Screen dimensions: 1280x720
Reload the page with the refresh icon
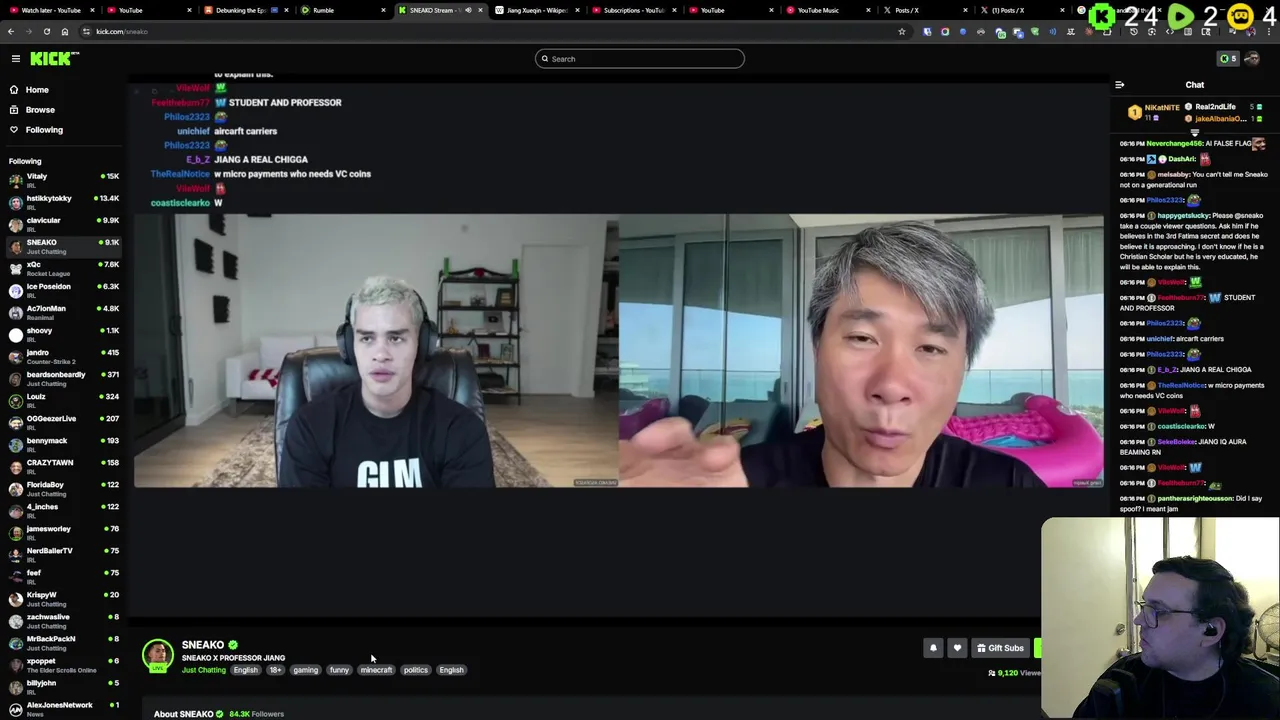pyautogui.click(x=46, y=31)
